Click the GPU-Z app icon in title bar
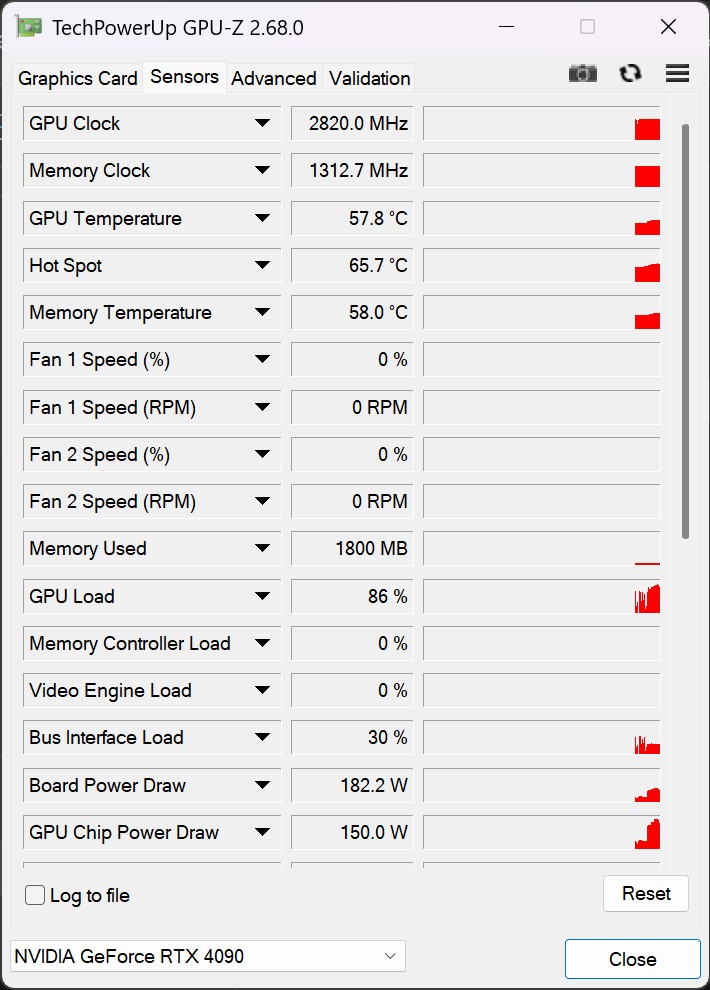The width and height of the screenshot is (710, 990). 29,27
